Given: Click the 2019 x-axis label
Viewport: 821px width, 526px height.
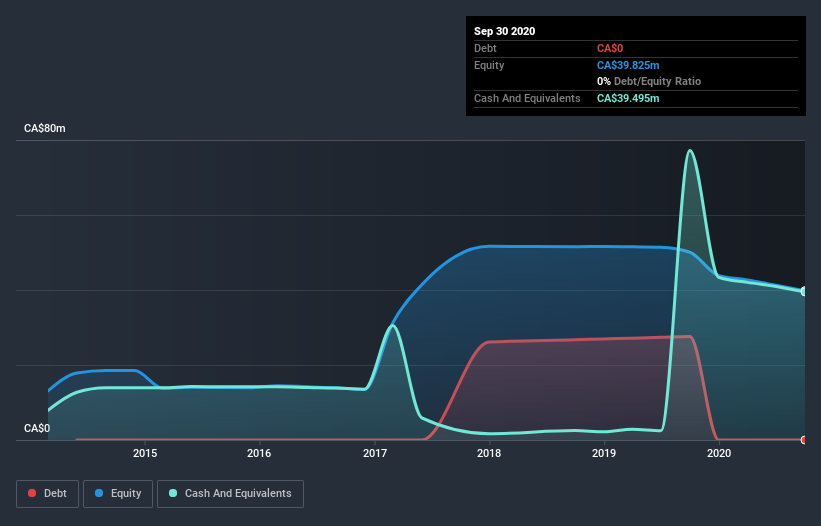Looking at the screenshot, I should coord(604,453).
